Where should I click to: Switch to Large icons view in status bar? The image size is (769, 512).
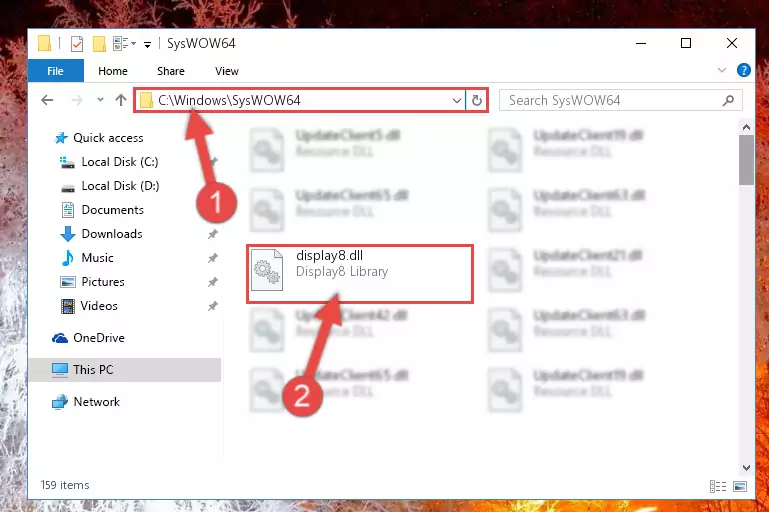point(740,486)
